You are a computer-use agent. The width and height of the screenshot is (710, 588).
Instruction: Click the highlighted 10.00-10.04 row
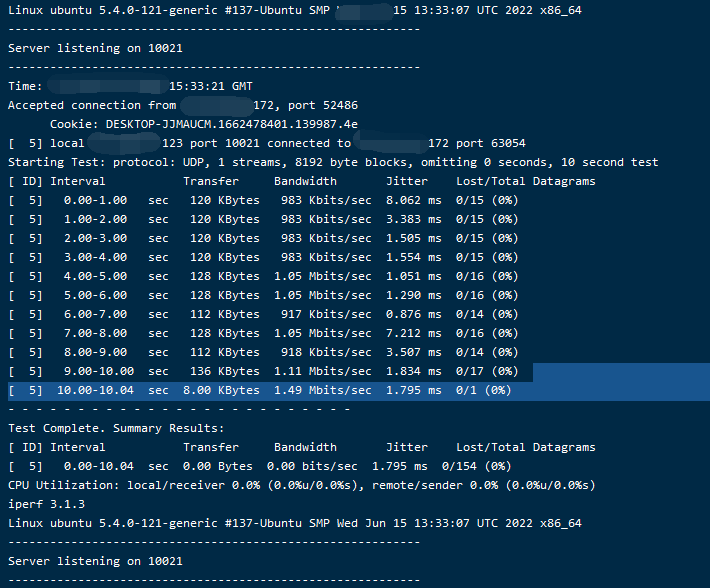(359, 390)
